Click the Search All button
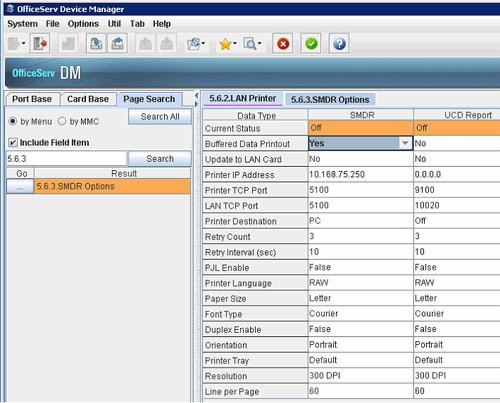Image resolution: width=500 pixels, height=403 pixels. 160,117
